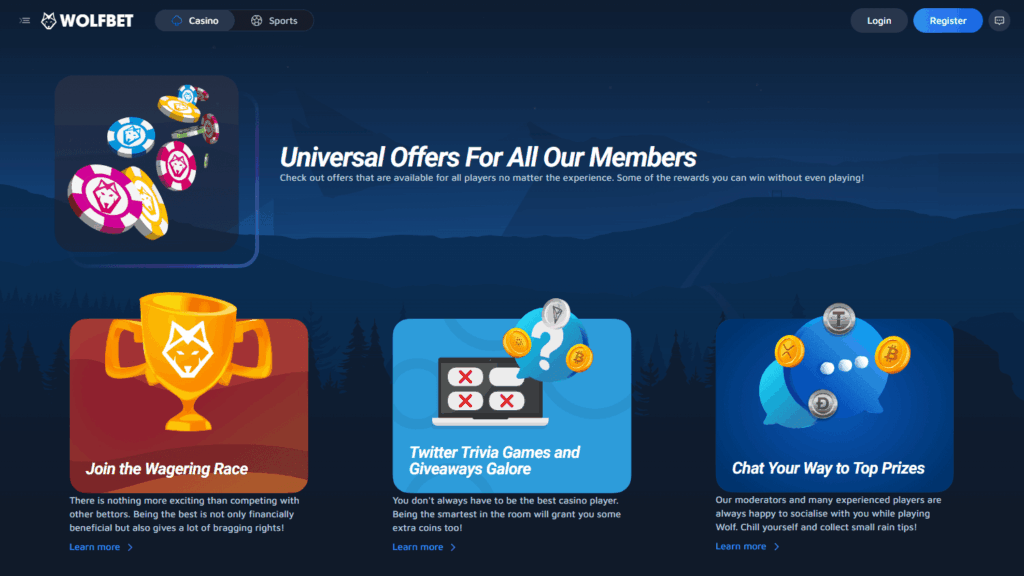Open Learn more under Chat Prizes

click(x=741, y=547)
